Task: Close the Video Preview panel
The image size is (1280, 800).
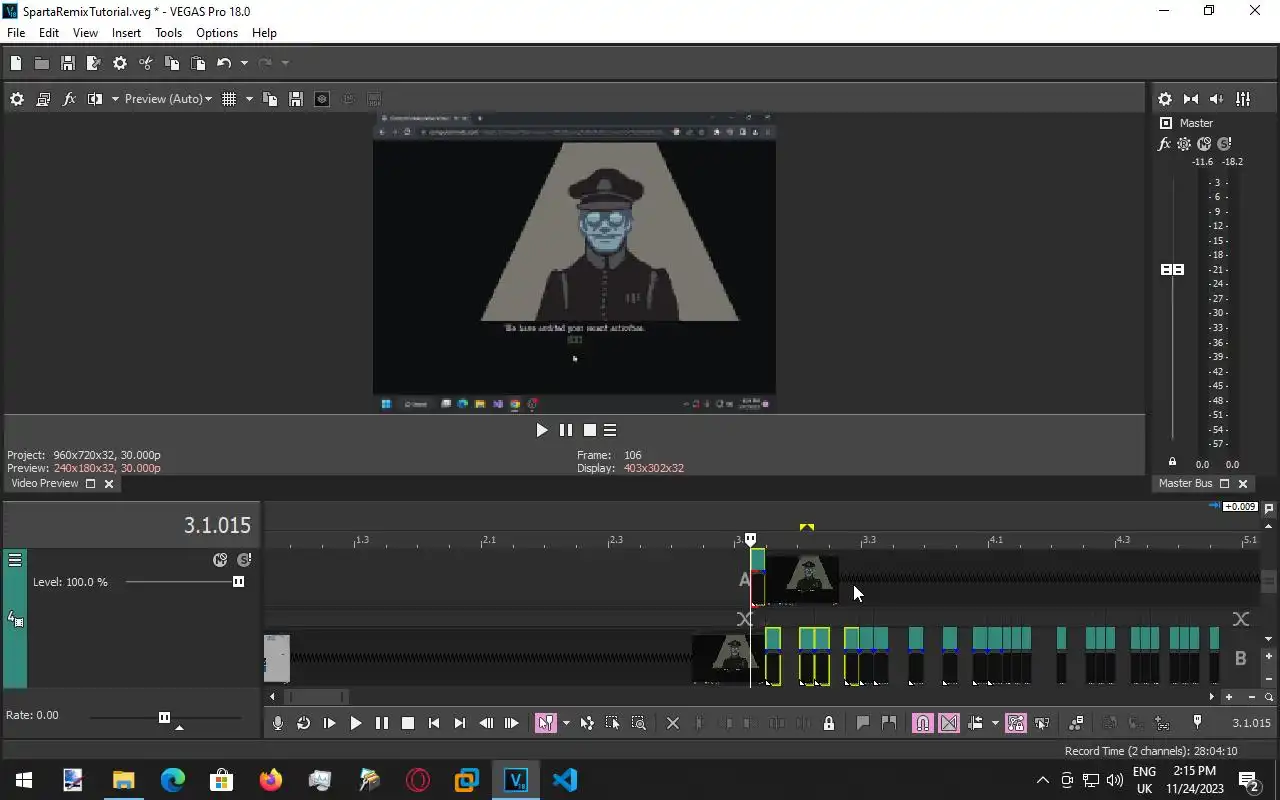Action: pos(109,484)
